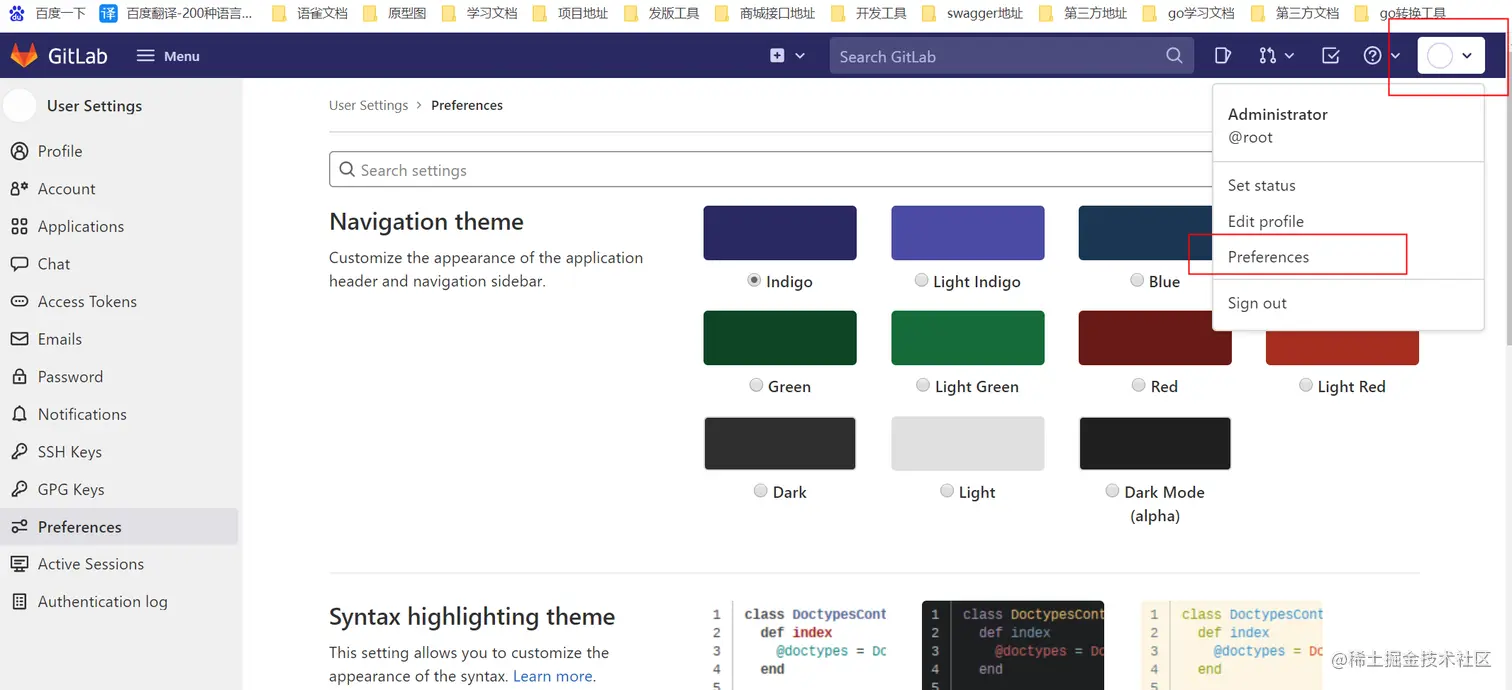Select the Light Green radio button
The height and width of the screenshot is (690, 1512).
(x=923, y=385)
